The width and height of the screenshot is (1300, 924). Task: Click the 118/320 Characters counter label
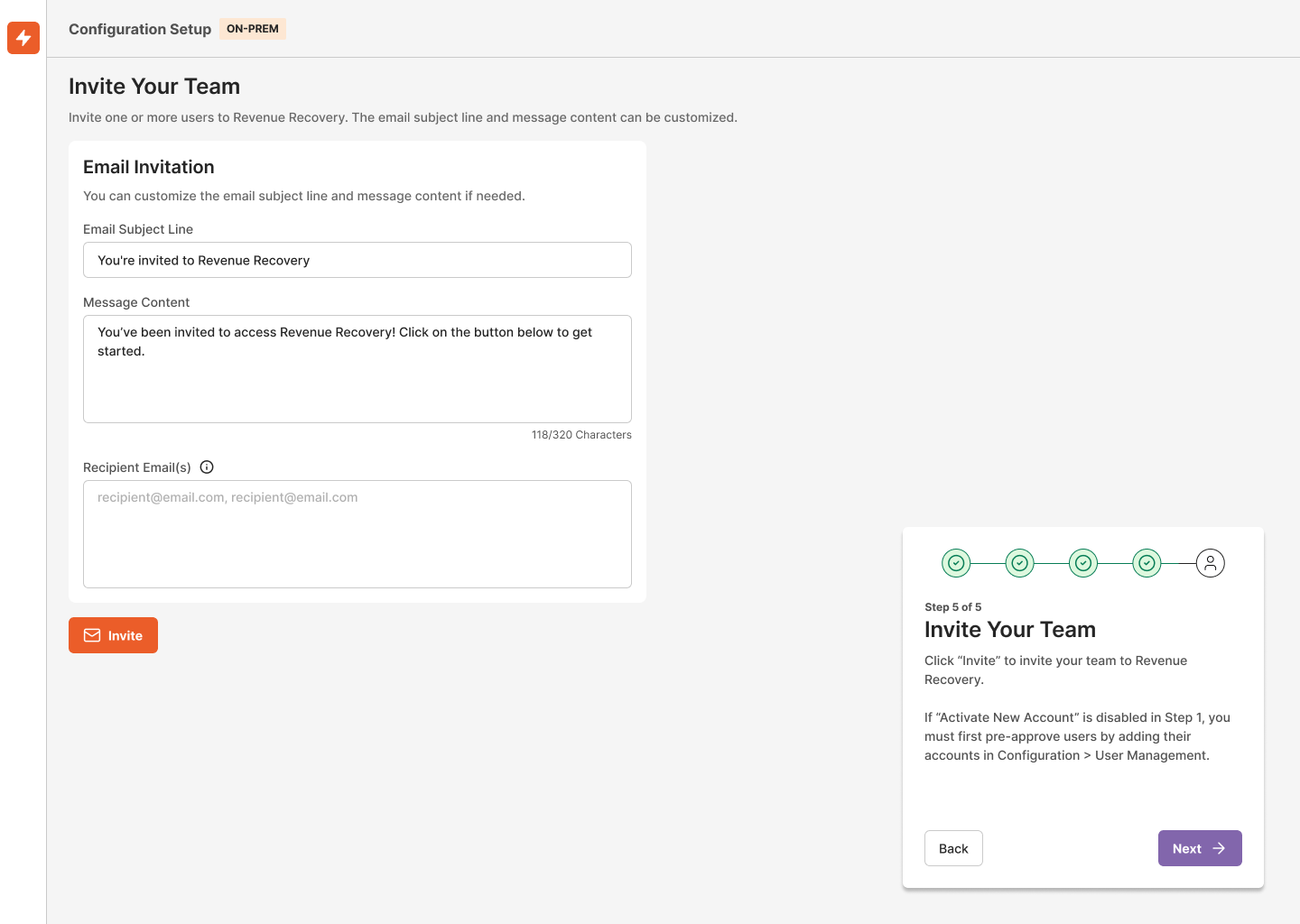point(581,434)
